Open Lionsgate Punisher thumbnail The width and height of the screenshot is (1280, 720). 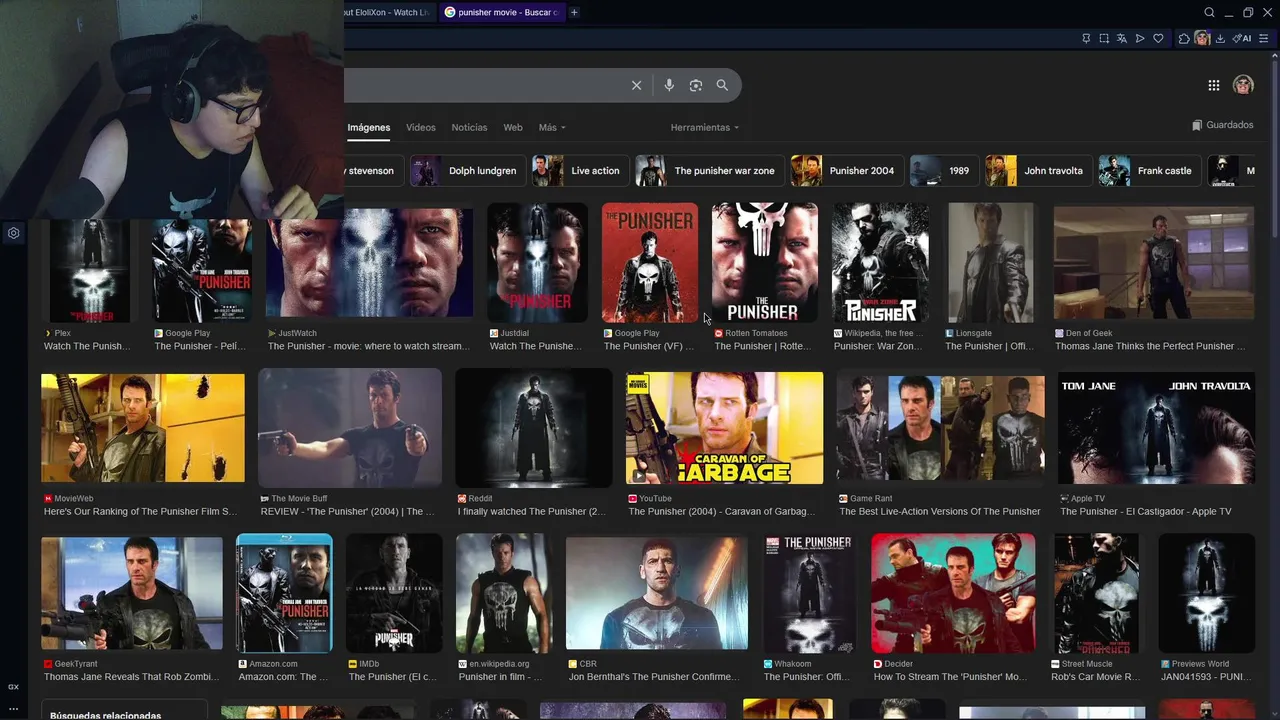(991, 262)
